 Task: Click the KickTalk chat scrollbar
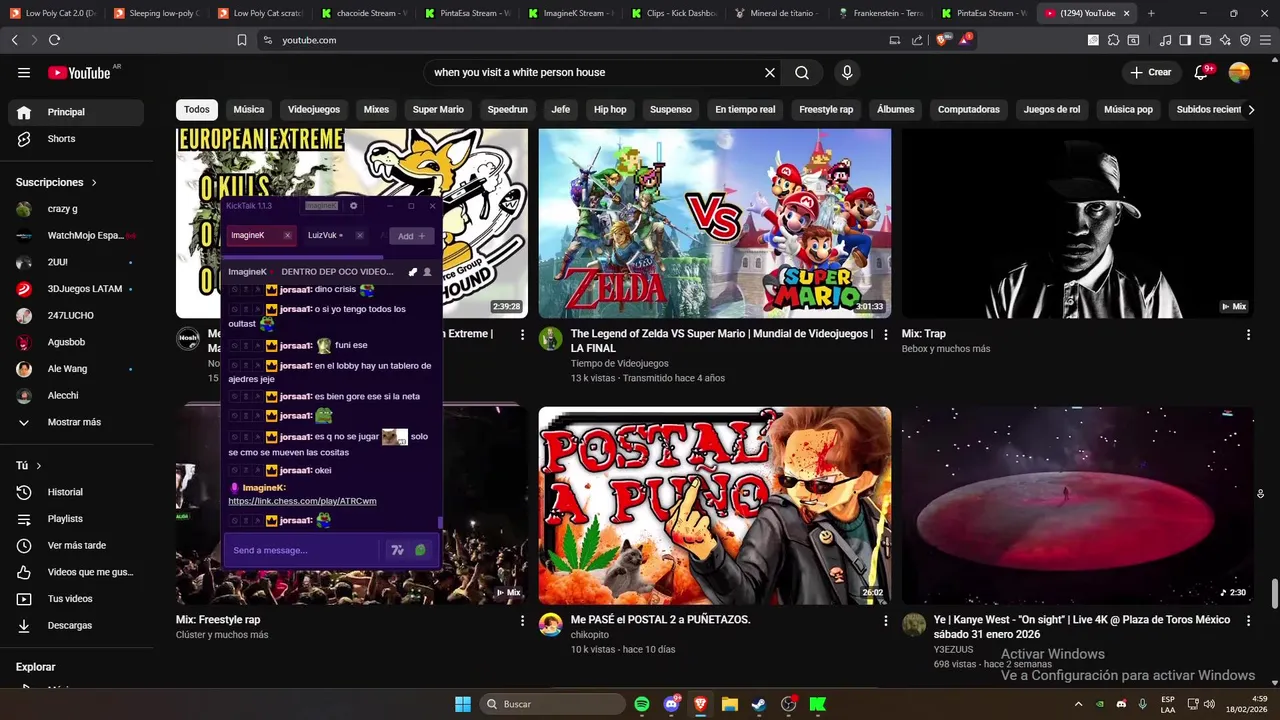(x=441, y=523)
